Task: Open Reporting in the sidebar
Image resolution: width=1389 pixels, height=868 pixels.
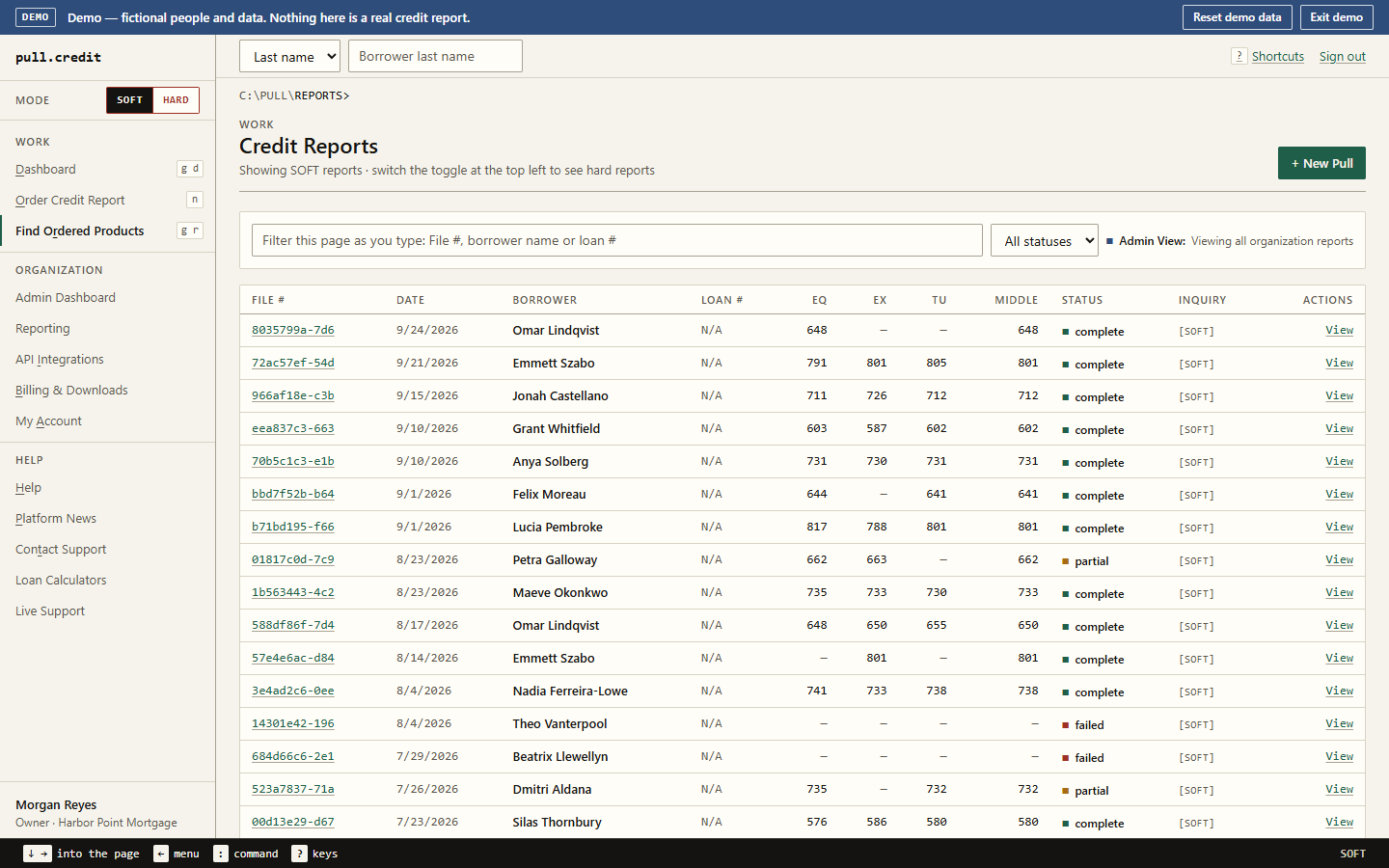Action: (42, 328)
